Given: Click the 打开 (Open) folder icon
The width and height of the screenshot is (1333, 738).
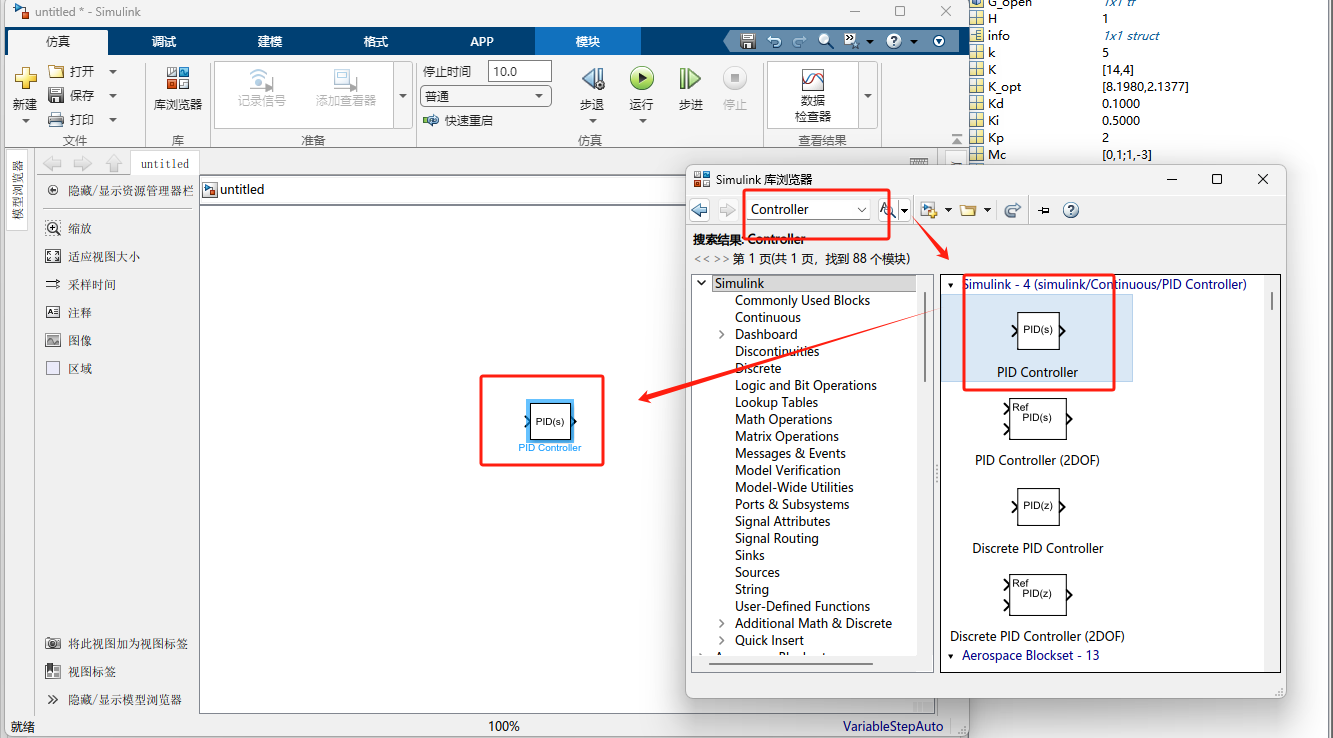Looking at the screenshot, I should pos(56,72).
